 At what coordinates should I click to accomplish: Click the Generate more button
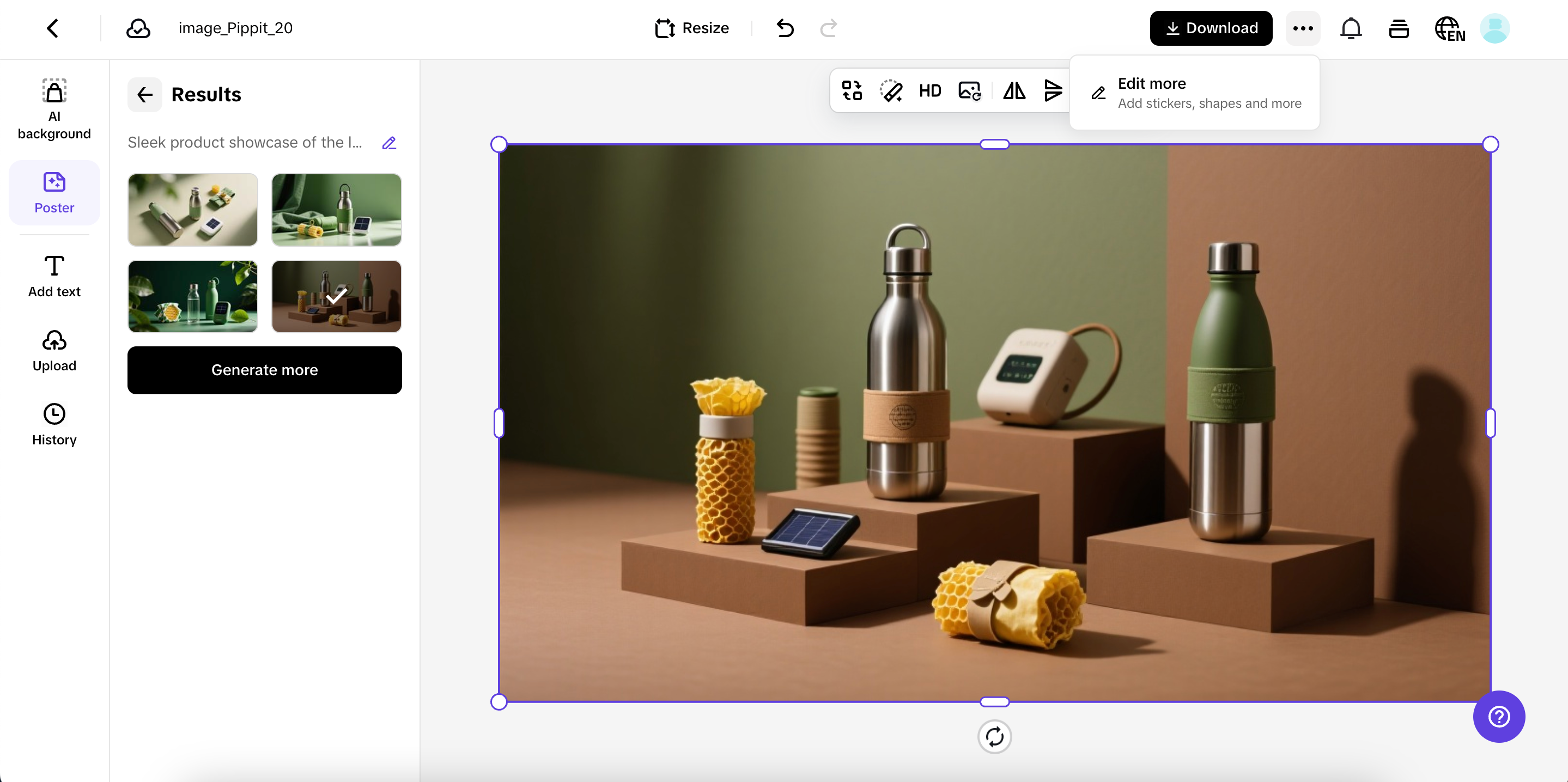click(x=264, y=370)
